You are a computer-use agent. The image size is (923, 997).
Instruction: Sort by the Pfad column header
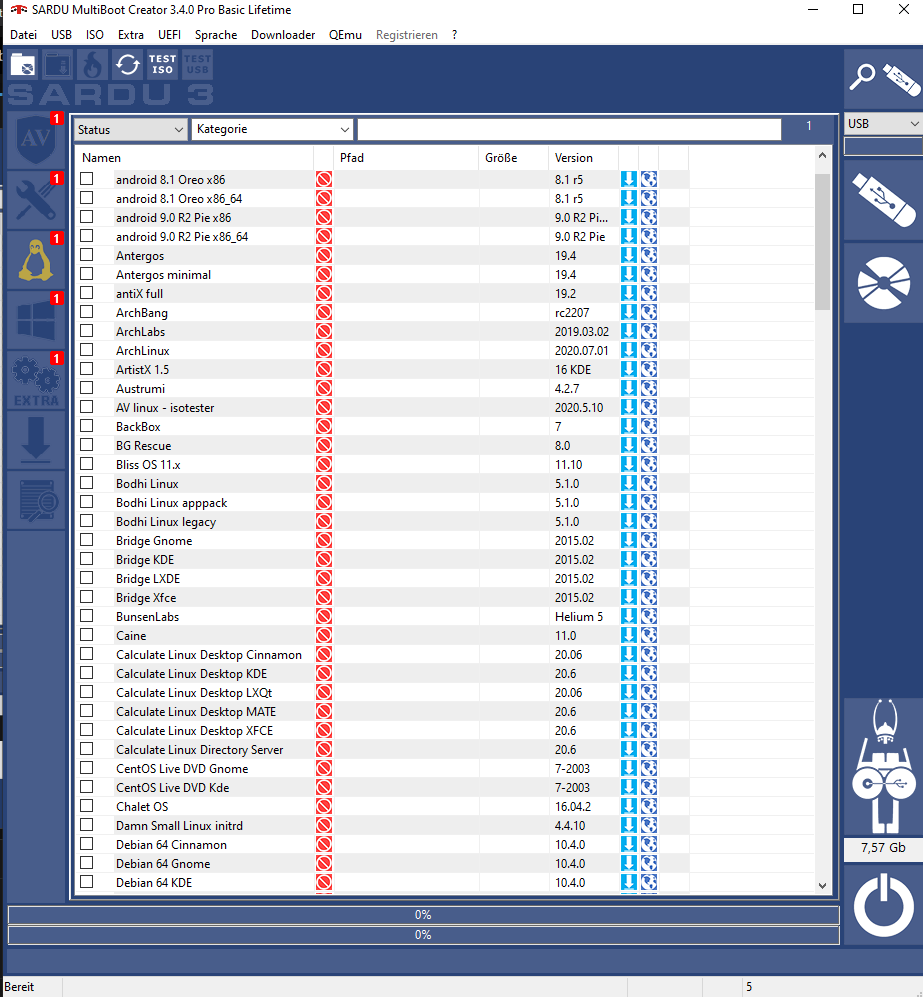(x=406, y=158)
